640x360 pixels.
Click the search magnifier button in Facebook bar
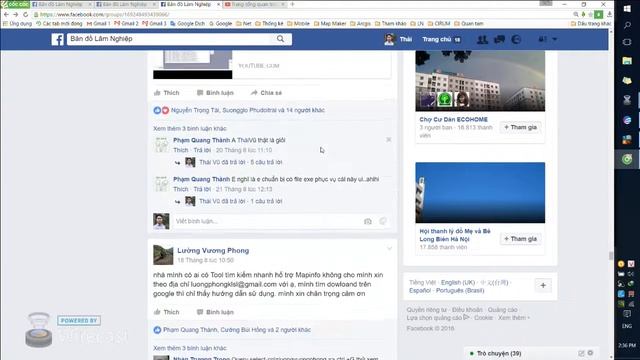tap(280, 39)
